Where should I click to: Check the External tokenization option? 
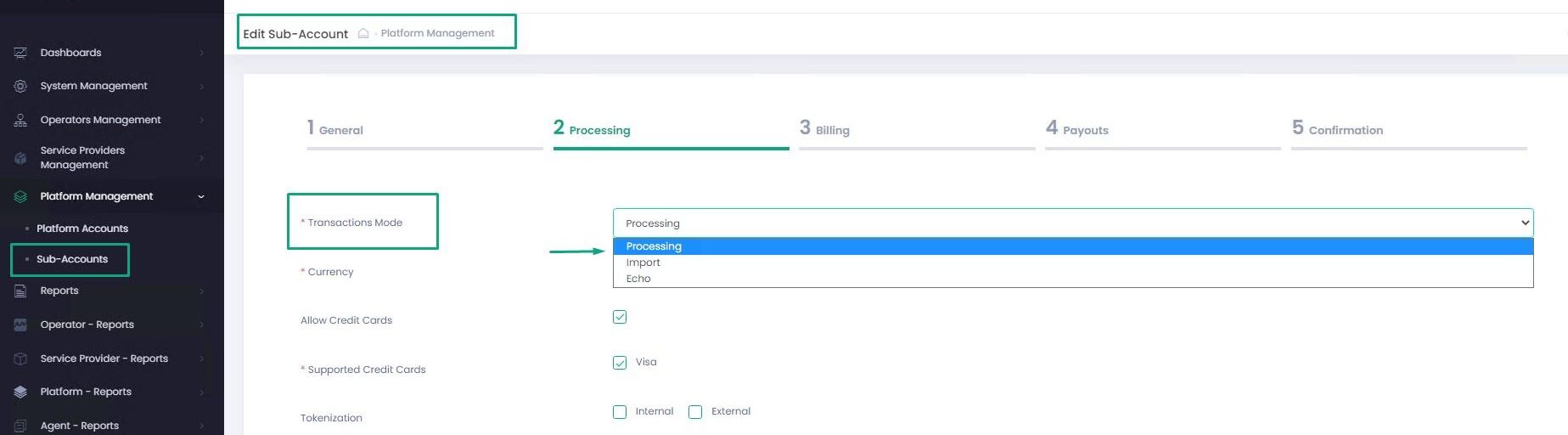(695, 412)
